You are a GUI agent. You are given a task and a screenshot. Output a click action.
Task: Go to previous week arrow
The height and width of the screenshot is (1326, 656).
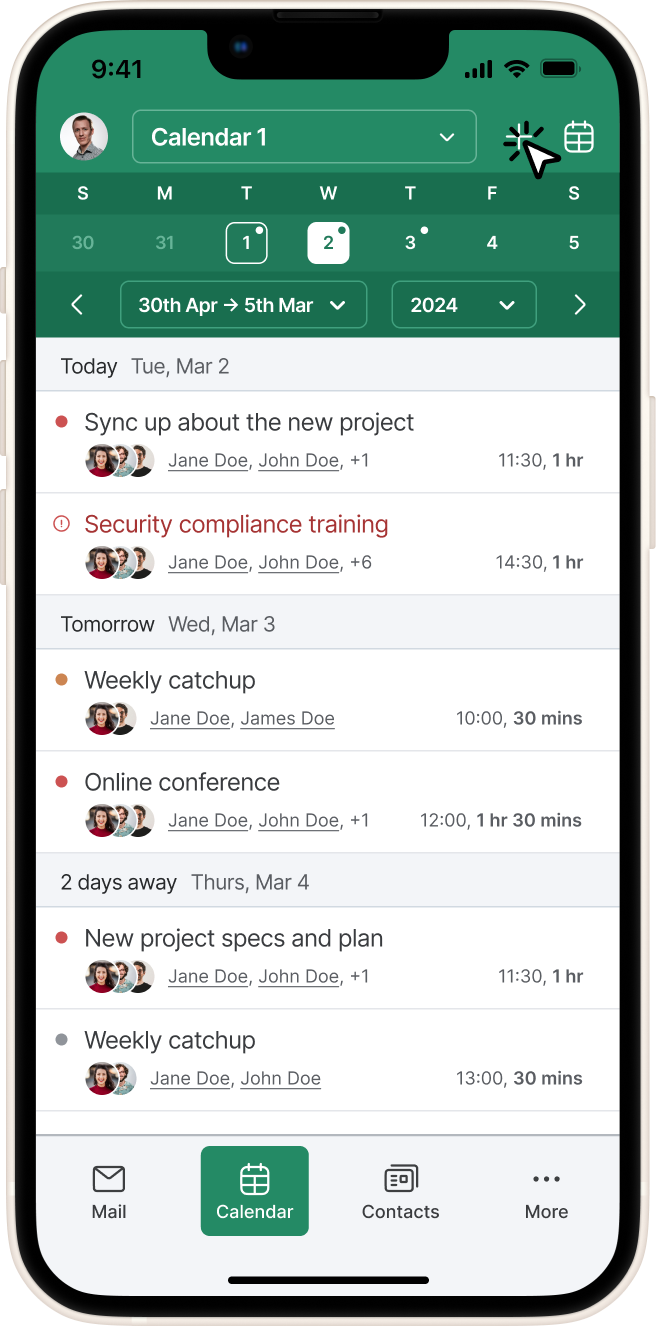pos(78,305)
